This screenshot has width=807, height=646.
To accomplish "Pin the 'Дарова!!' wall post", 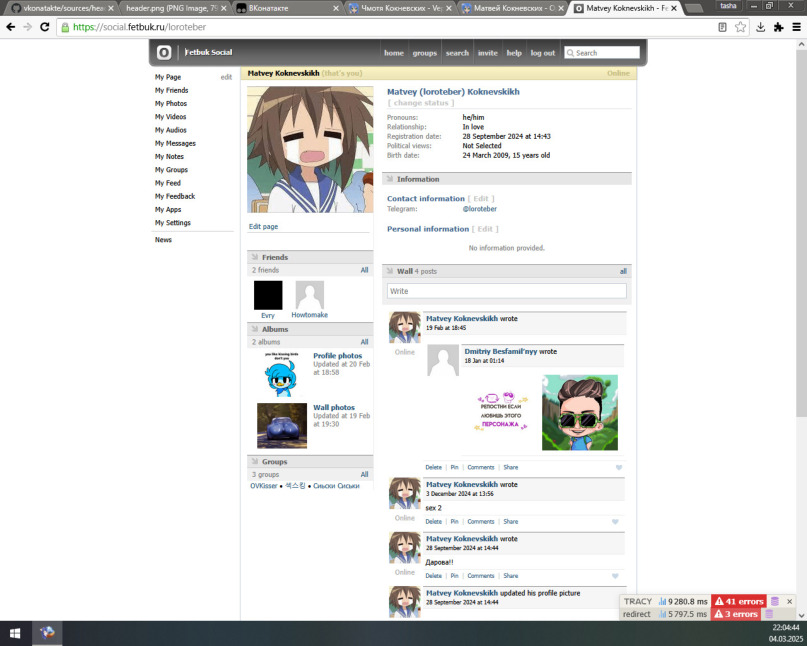I will (x=454, y=576).
